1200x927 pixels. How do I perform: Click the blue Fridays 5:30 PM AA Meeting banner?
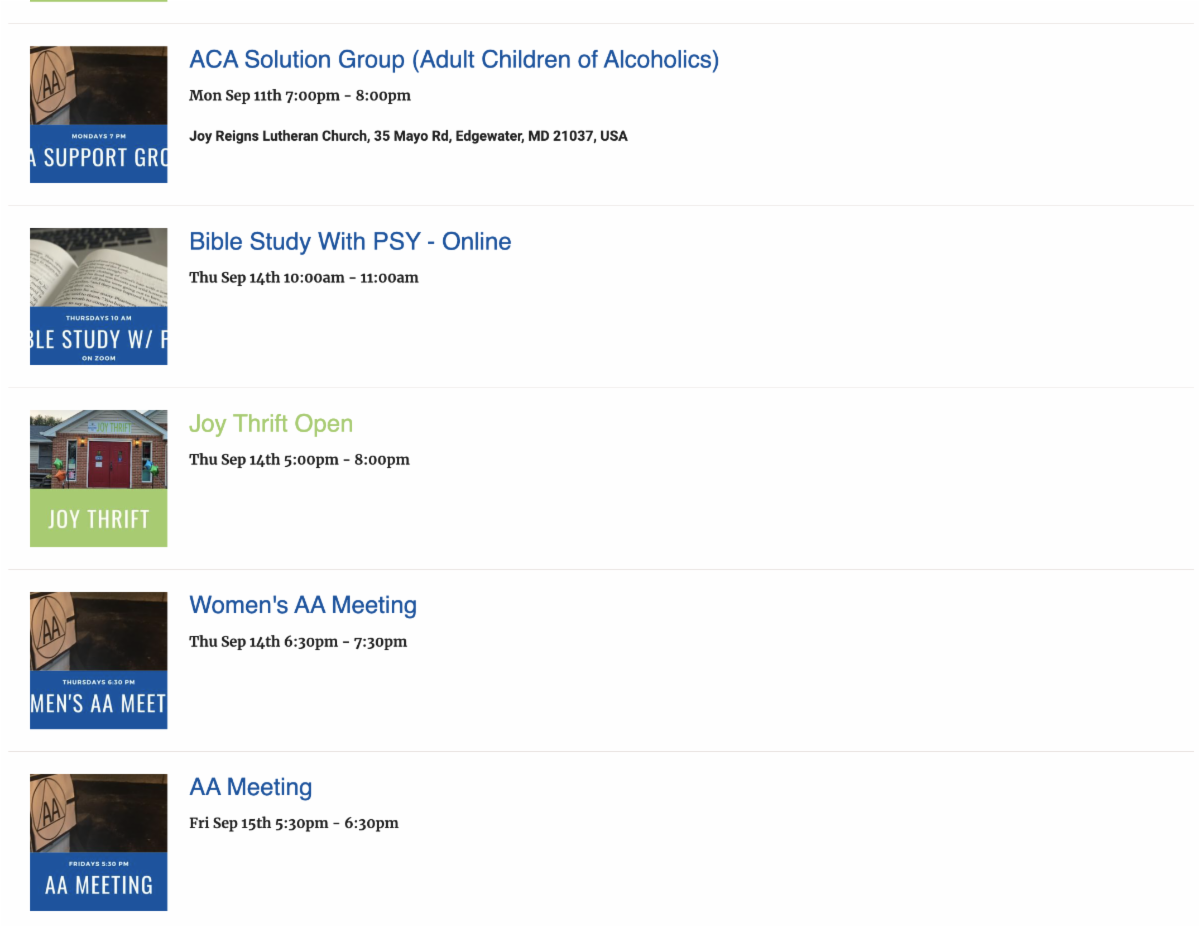click(98, 882)
